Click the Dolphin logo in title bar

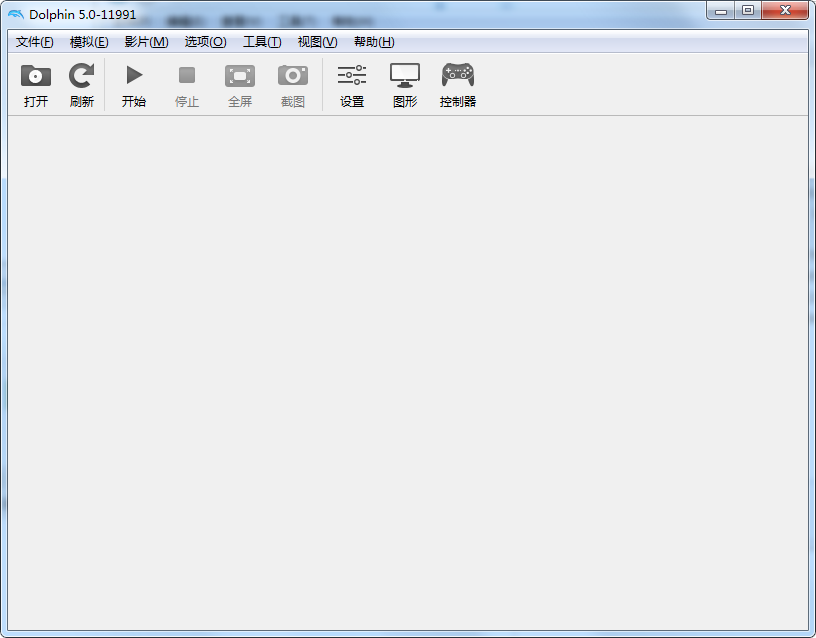tap(16, 14)
